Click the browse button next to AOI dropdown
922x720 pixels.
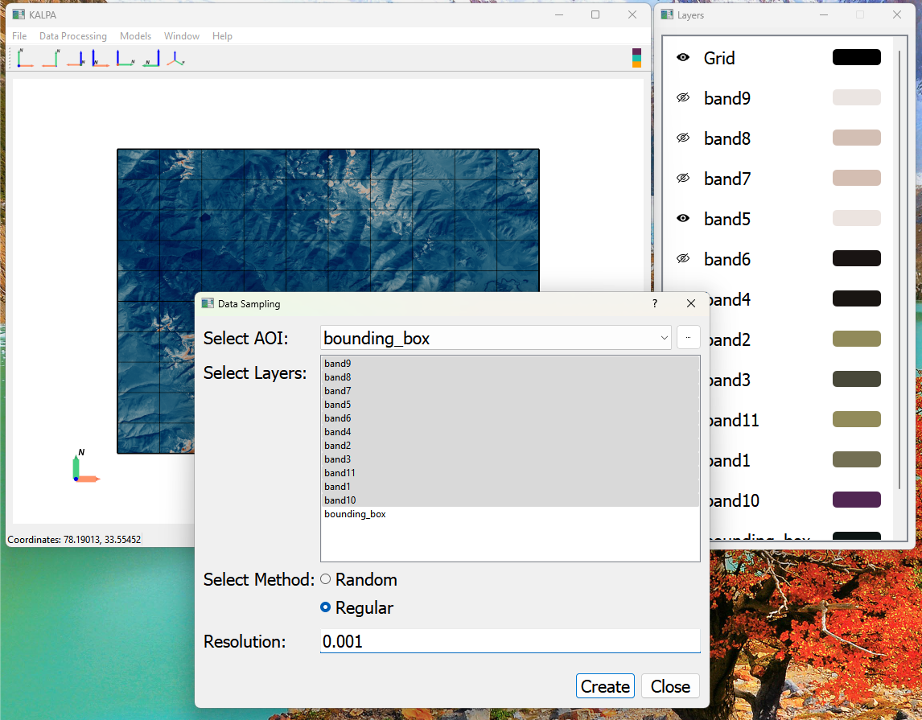tap(688, 338)
